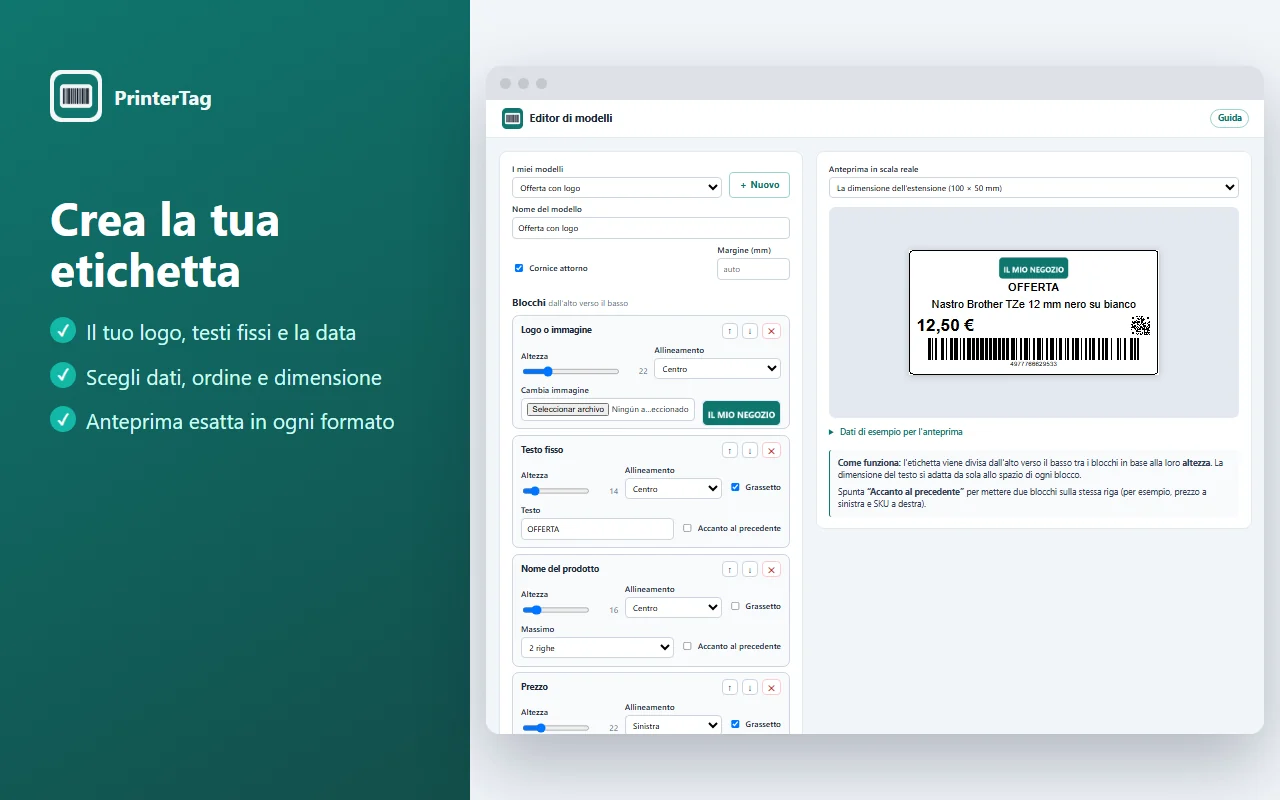The image size is (1280, 800).
Task: Open Allineamento dropdown in Testo fisso block
Action: 673,489
